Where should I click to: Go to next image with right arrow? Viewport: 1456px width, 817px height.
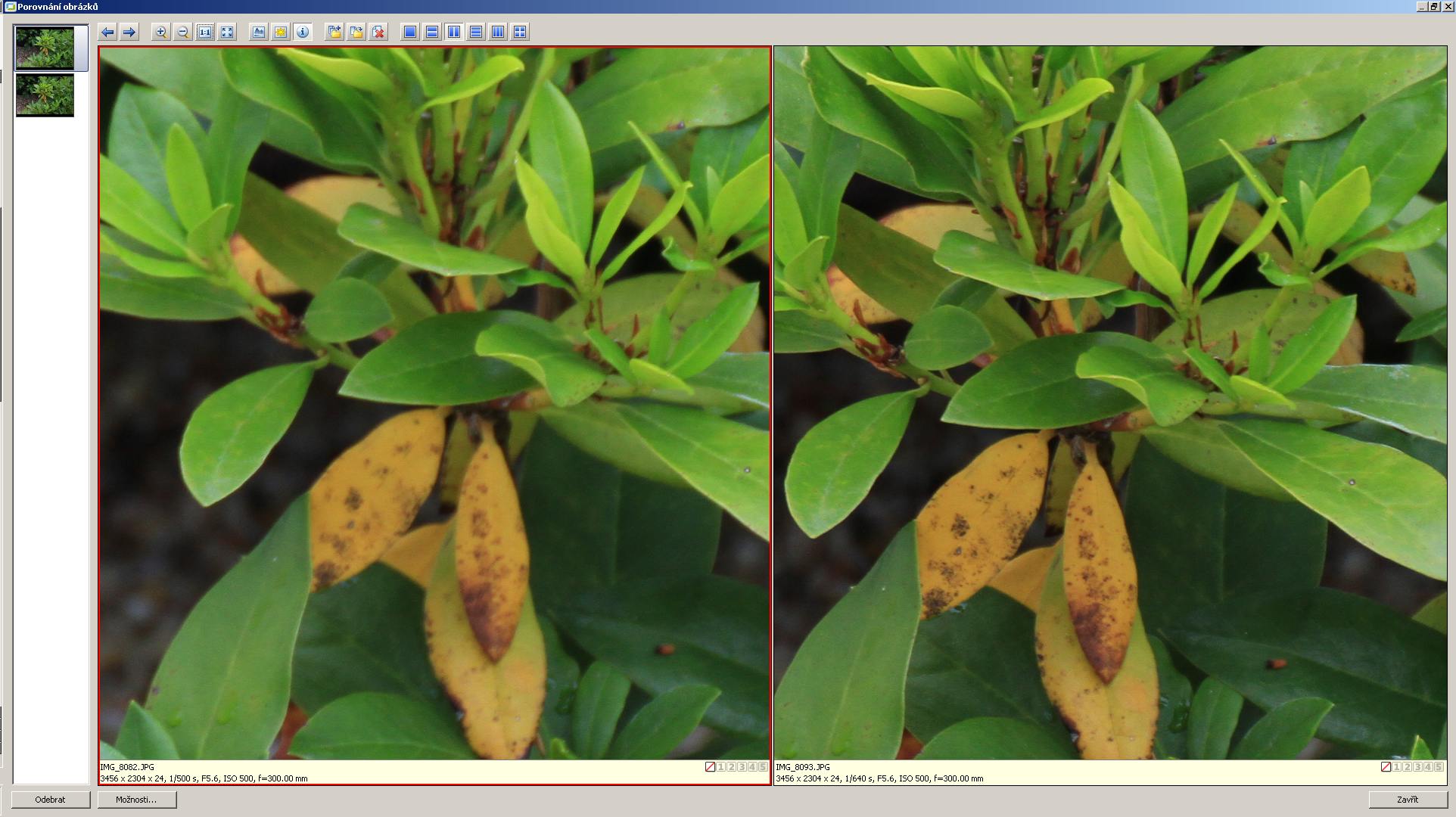tap(129, 32)
